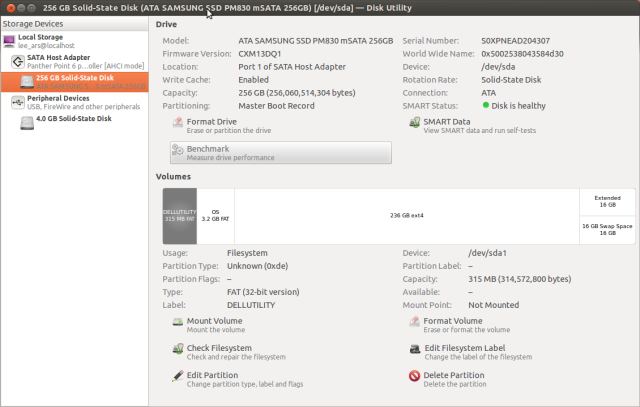Image resolution: width=640 pixels, height=407 pixels.
Task: Click the Local Storage computer icon
Action: pos(9,41)
